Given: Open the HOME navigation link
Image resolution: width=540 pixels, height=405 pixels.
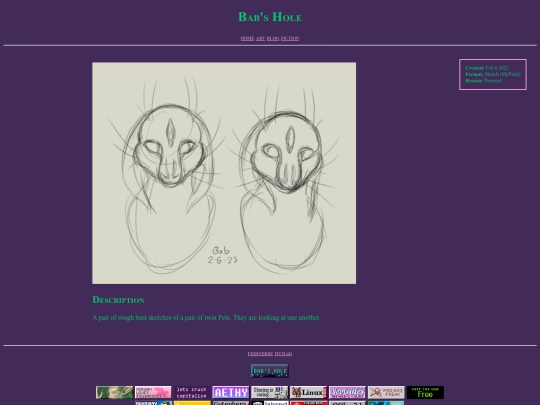Looking at the screenshot, I should (x=247, y=38).
